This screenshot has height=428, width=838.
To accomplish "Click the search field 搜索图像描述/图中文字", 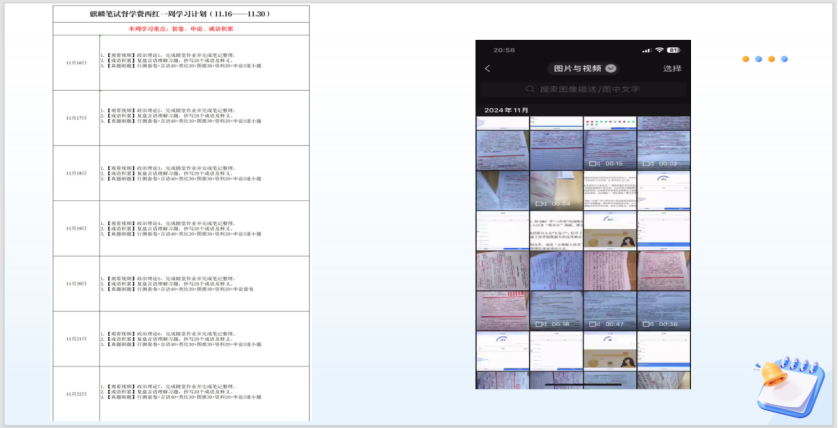I will (x=585, y=89).
